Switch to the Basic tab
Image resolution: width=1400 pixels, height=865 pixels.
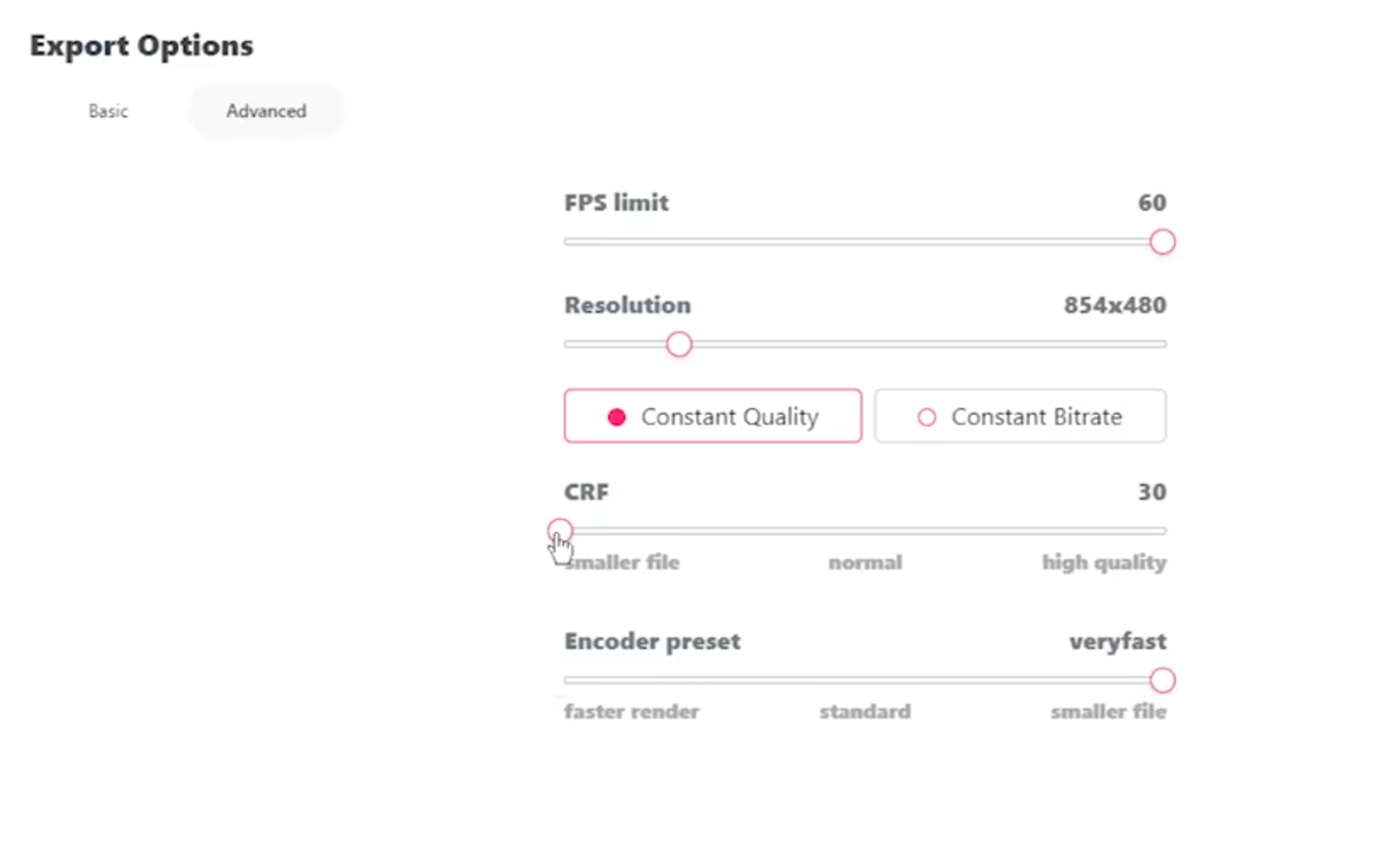click(x=108, y=111)
